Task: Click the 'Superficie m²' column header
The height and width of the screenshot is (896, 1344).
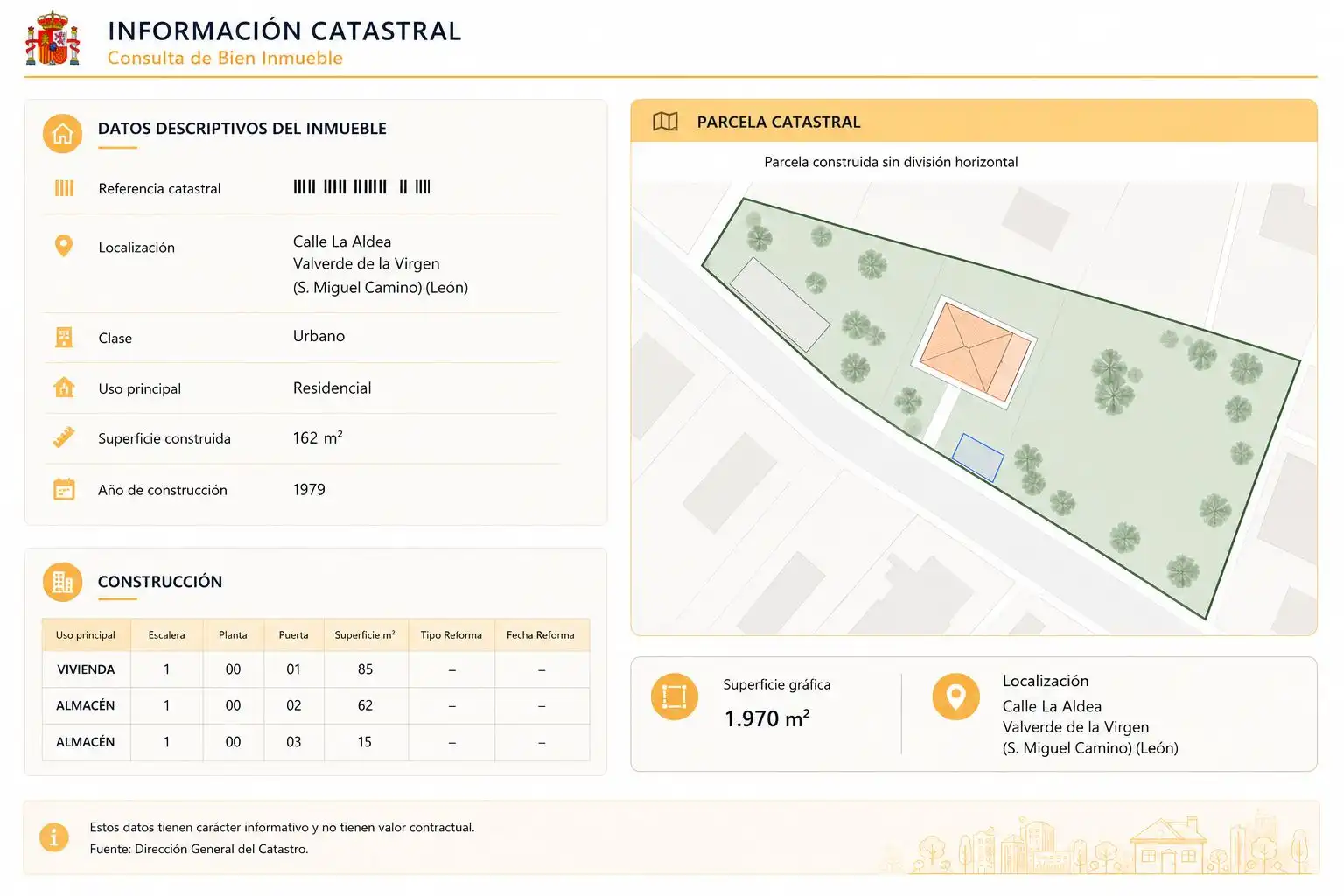Action: click(365, 635)
